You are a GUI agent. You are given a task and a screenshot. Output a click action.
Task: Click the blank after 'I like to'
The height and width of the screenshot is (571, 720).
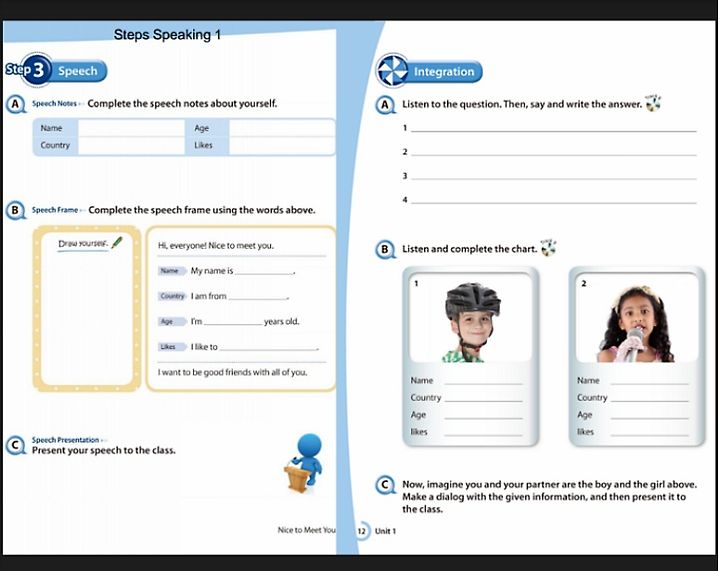[268, 347]
